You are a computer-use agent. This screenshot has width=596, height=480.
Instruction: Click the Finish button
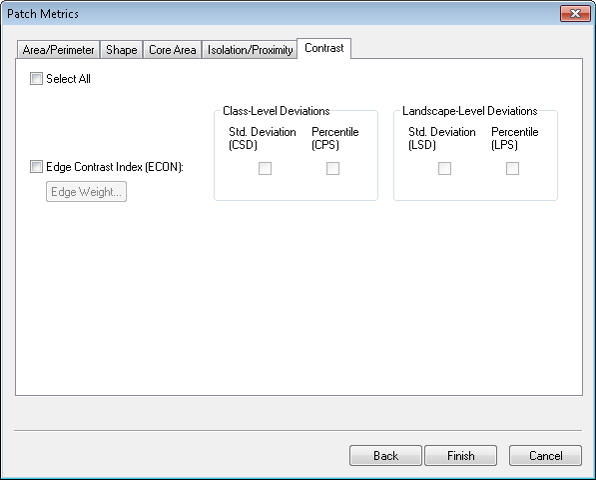[461, 455]
